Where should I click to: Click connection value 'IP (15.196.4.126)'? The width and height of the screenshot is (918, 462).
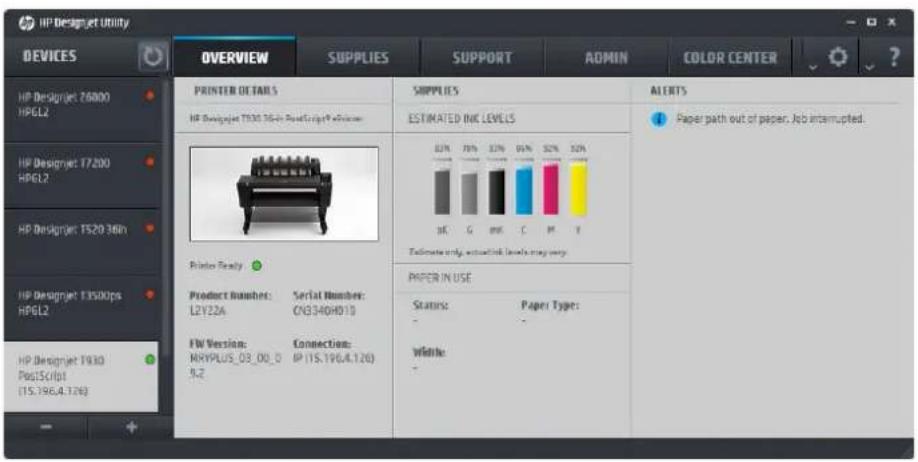pos(333,358)
